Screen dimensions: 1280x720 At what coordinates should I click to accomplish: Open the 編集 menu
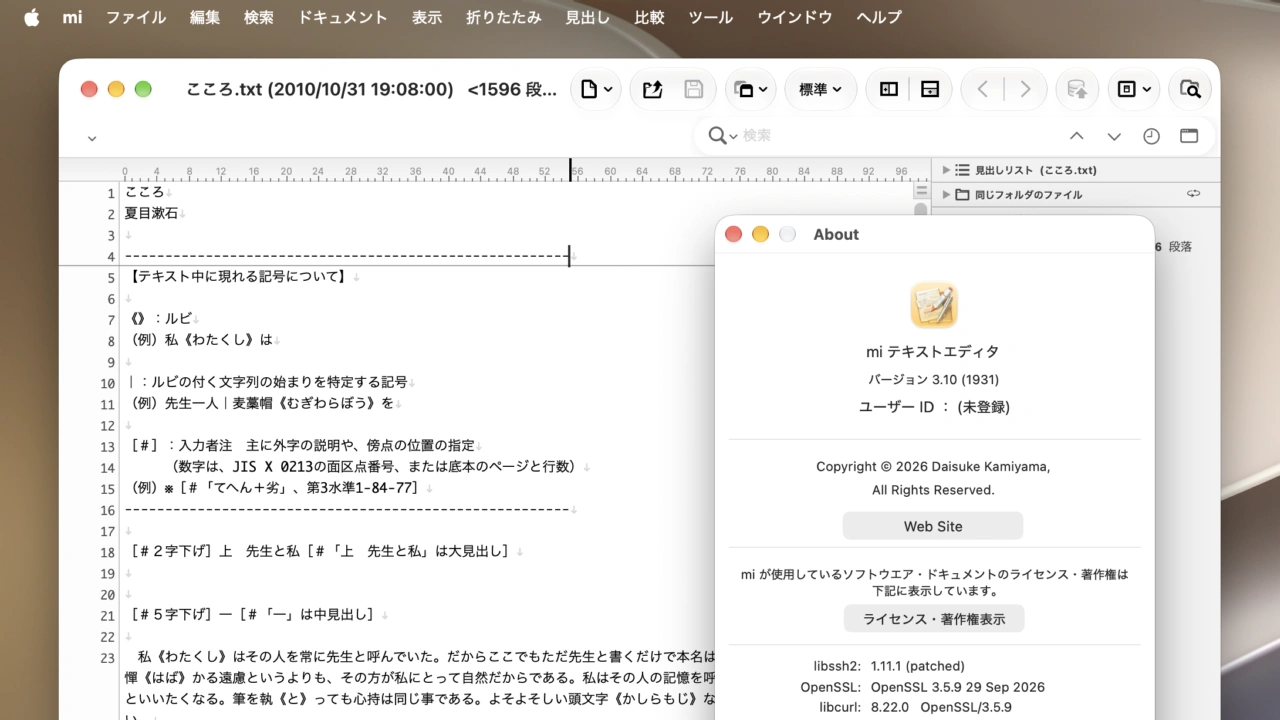click(205, 17)
